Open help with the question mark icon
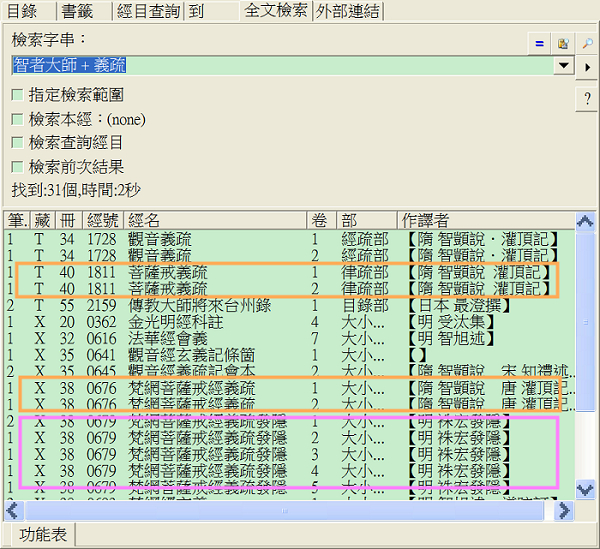Viewport: 600px width, 549px height. point(587,99)
